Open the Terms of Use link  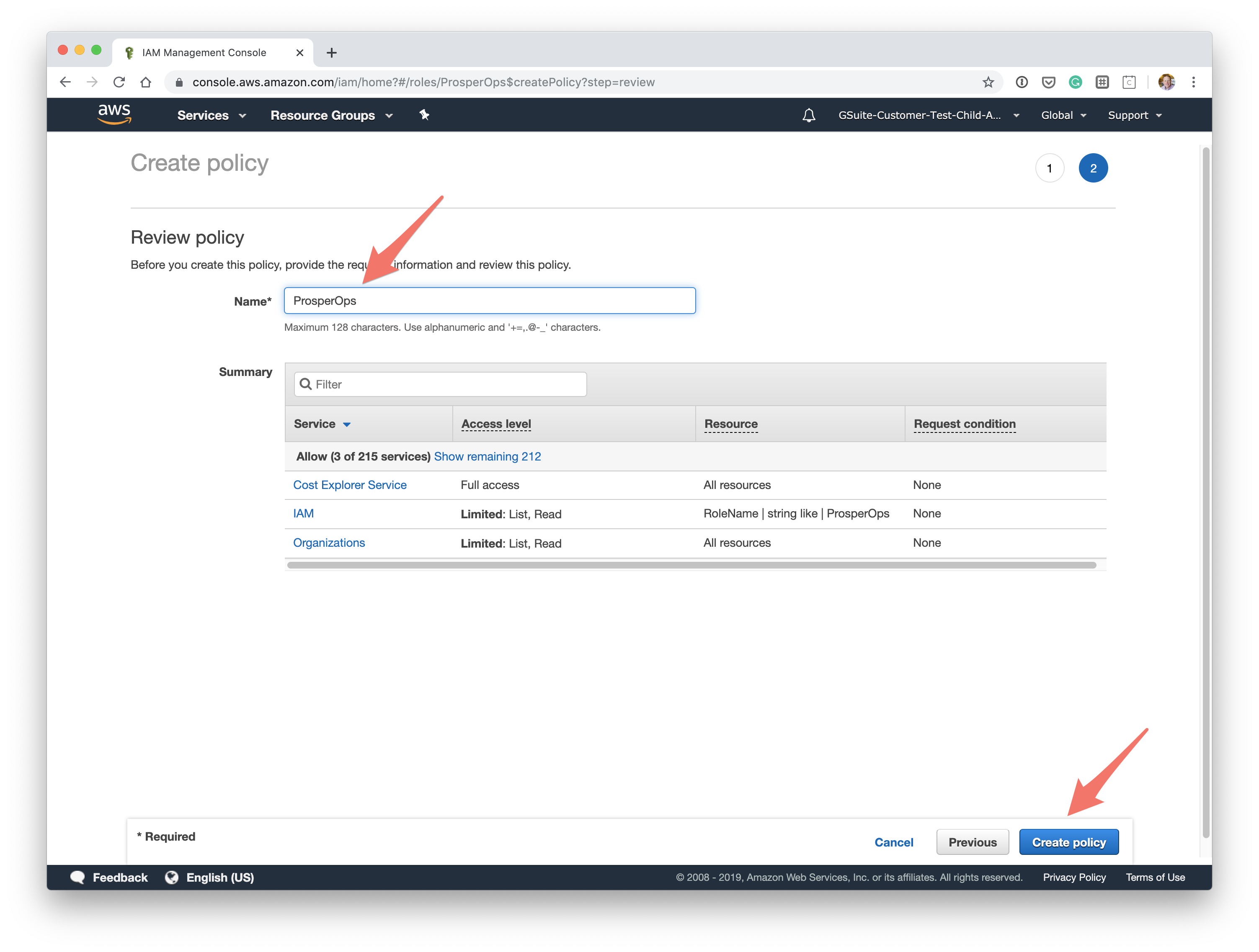1155,877
